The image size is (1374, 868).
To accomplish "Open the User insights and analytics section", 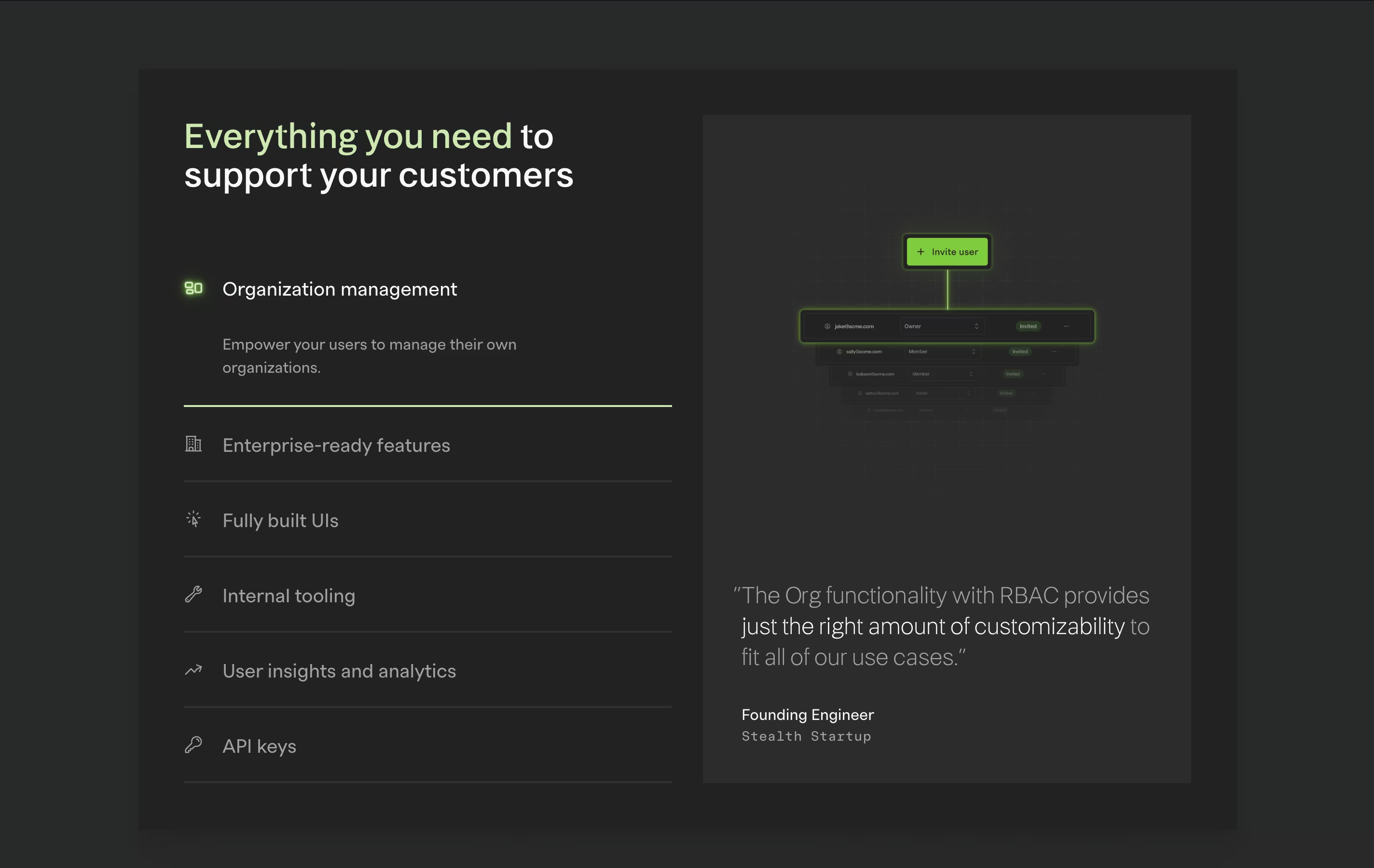I will (339, 671).
